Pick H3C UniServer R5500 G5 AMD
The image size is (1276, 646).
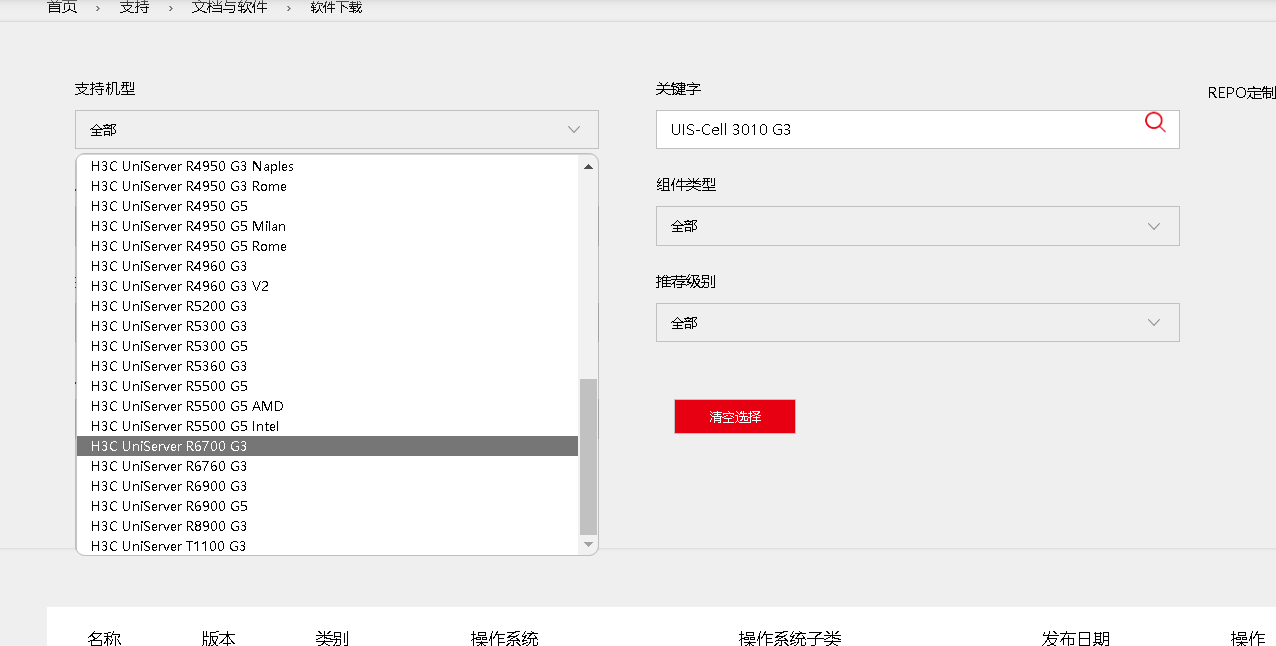[327, 406]
